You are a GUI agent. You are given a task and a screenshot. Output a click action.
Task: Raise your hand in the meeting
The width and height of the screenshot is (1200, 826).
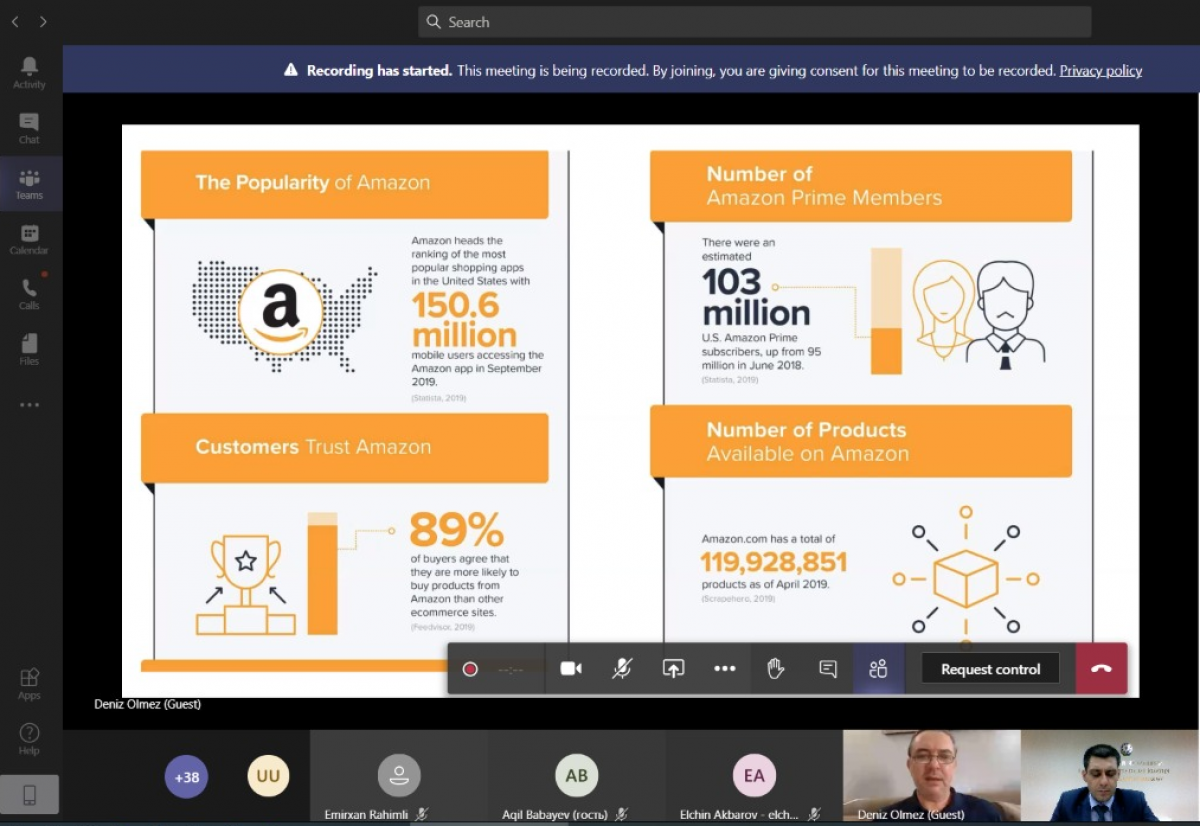[776, 669]
